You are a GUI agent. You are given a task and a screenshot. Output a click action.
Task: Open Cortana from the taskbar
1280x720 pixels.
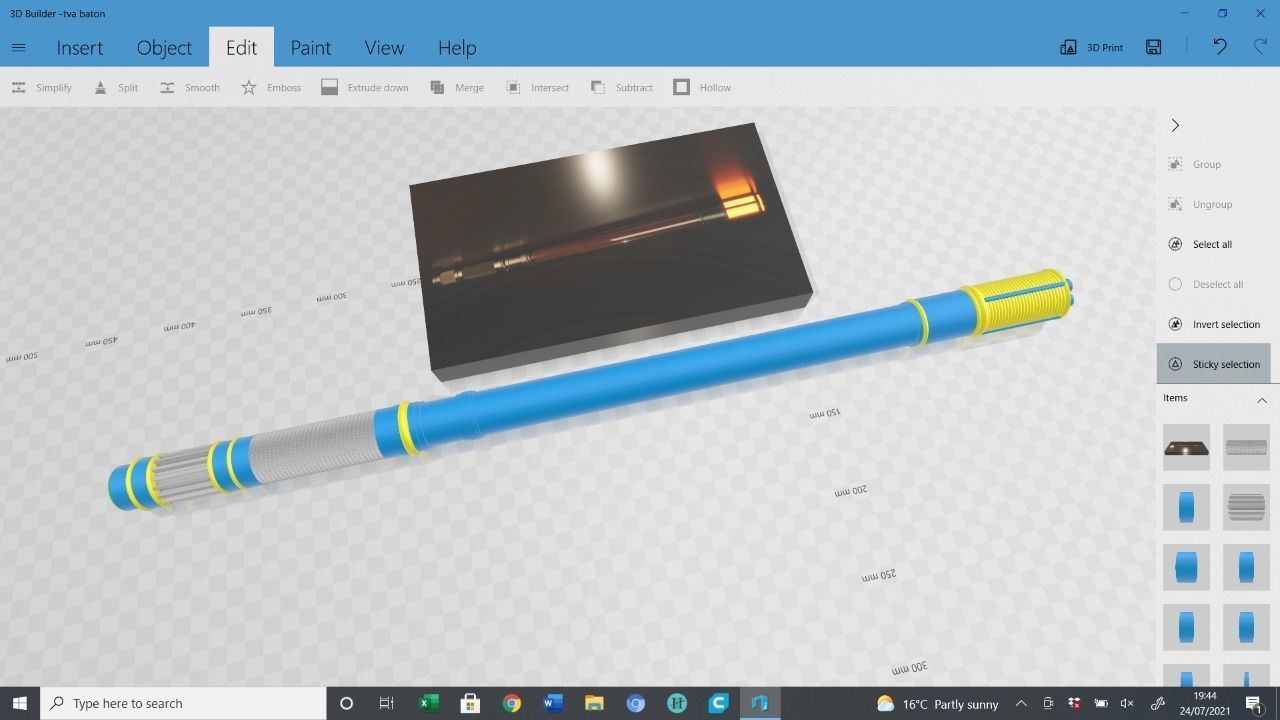point(346,703)
